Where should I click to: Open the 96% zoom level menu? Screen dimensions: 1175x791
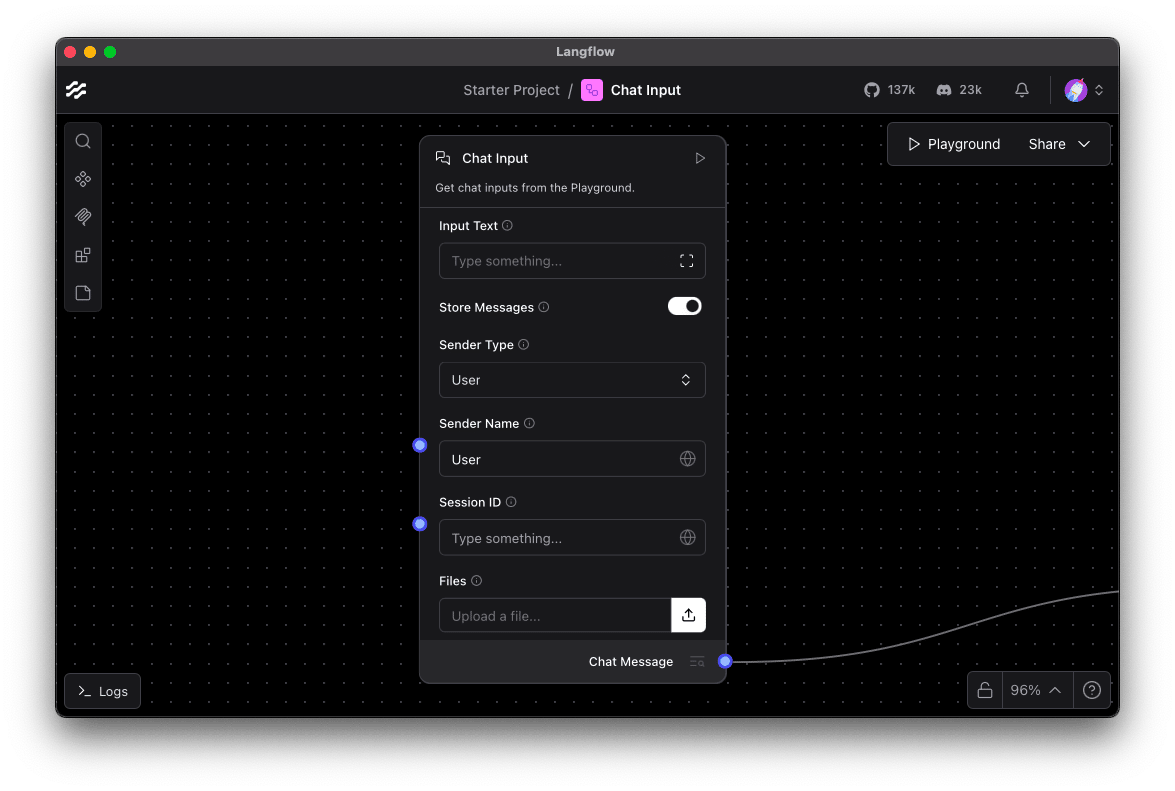coord(1035,690)
